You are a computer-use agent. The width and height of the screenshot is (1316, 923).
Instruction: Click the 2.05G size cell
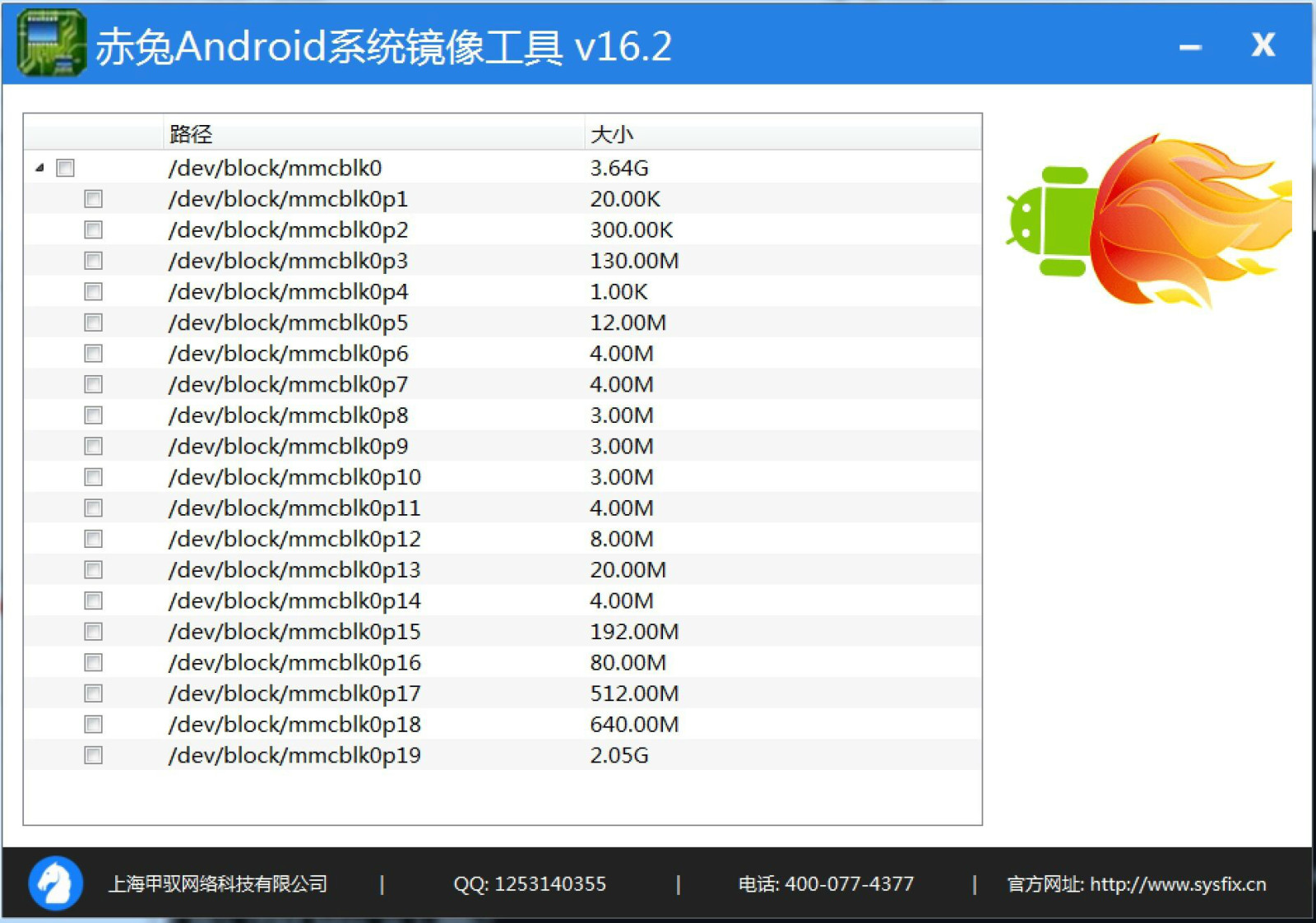(619, 755)
